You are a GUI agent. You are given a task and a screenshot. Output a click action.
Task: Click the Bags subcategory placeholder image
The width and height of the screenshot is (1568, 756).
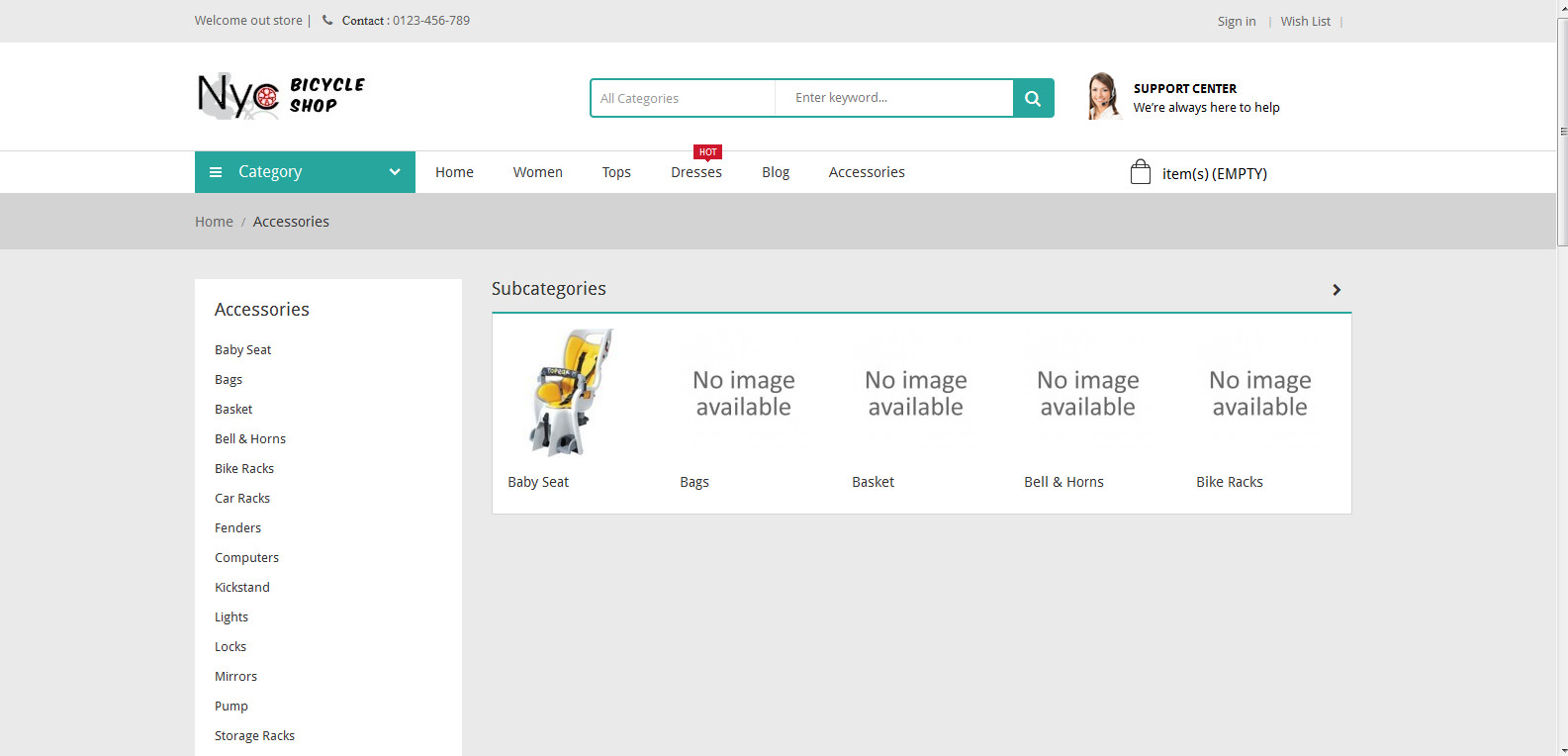coord(744,393)
